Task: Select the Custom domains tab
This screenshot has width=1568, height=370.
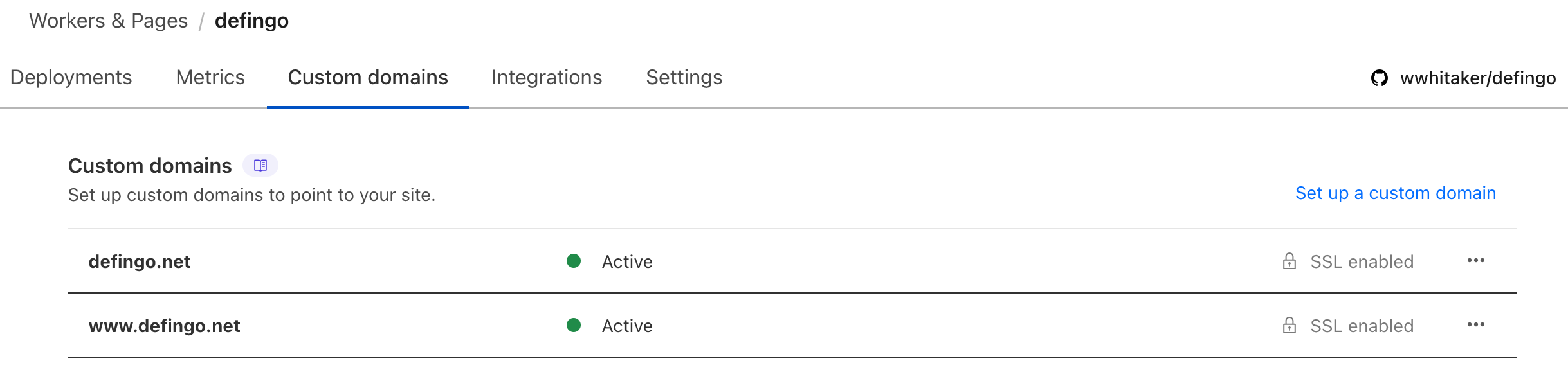Action: (367, 78)
